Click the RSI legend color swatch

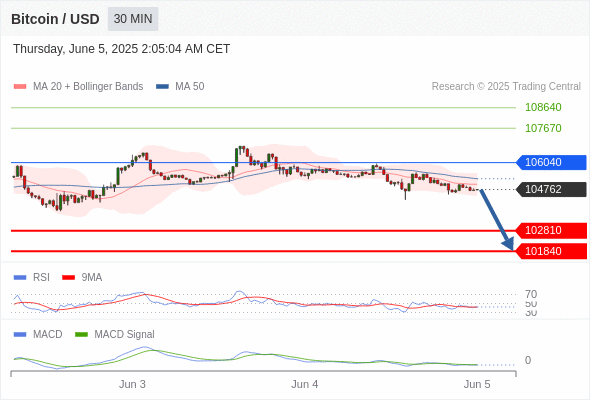pyautogui.click(x=20, y=278)
